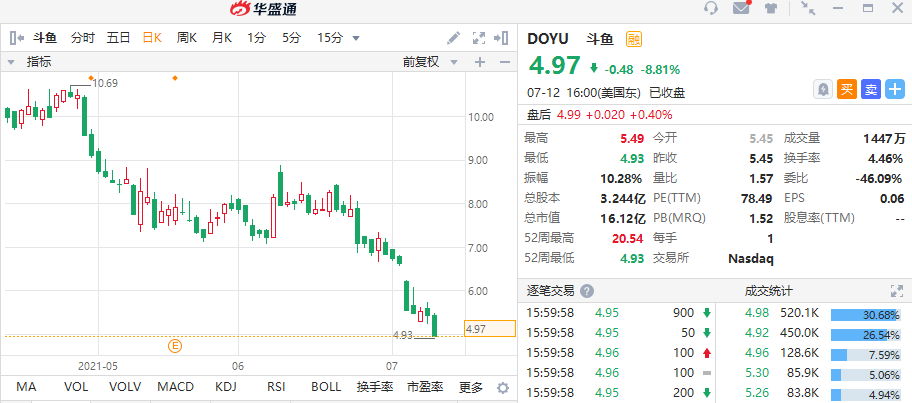Select the 15分 fifteen-minute chart
The width and height of the screenshot is (912, 403).
(x=330, y=38)
